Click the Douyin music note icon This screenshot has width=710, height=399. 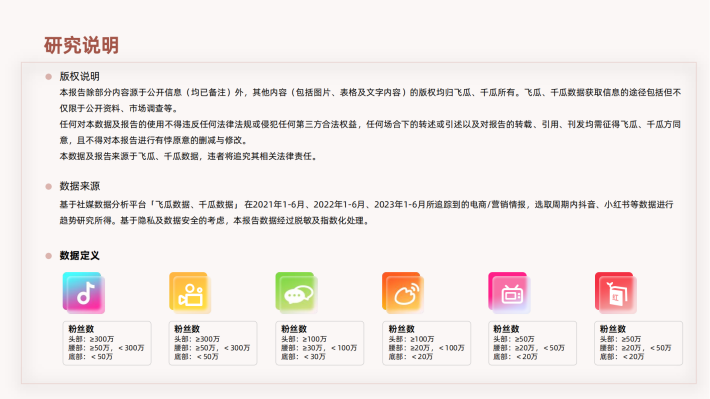pos(84,293)
